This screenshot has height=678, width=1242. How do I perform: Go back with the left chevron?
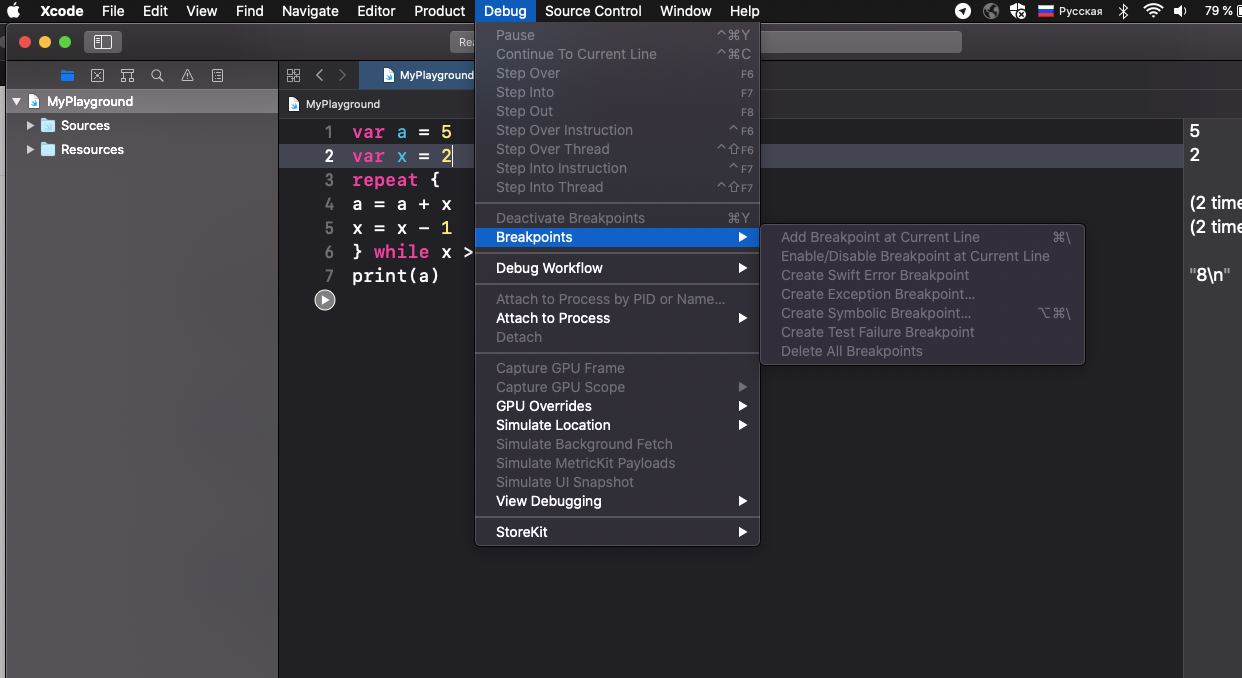pos(319,75)
